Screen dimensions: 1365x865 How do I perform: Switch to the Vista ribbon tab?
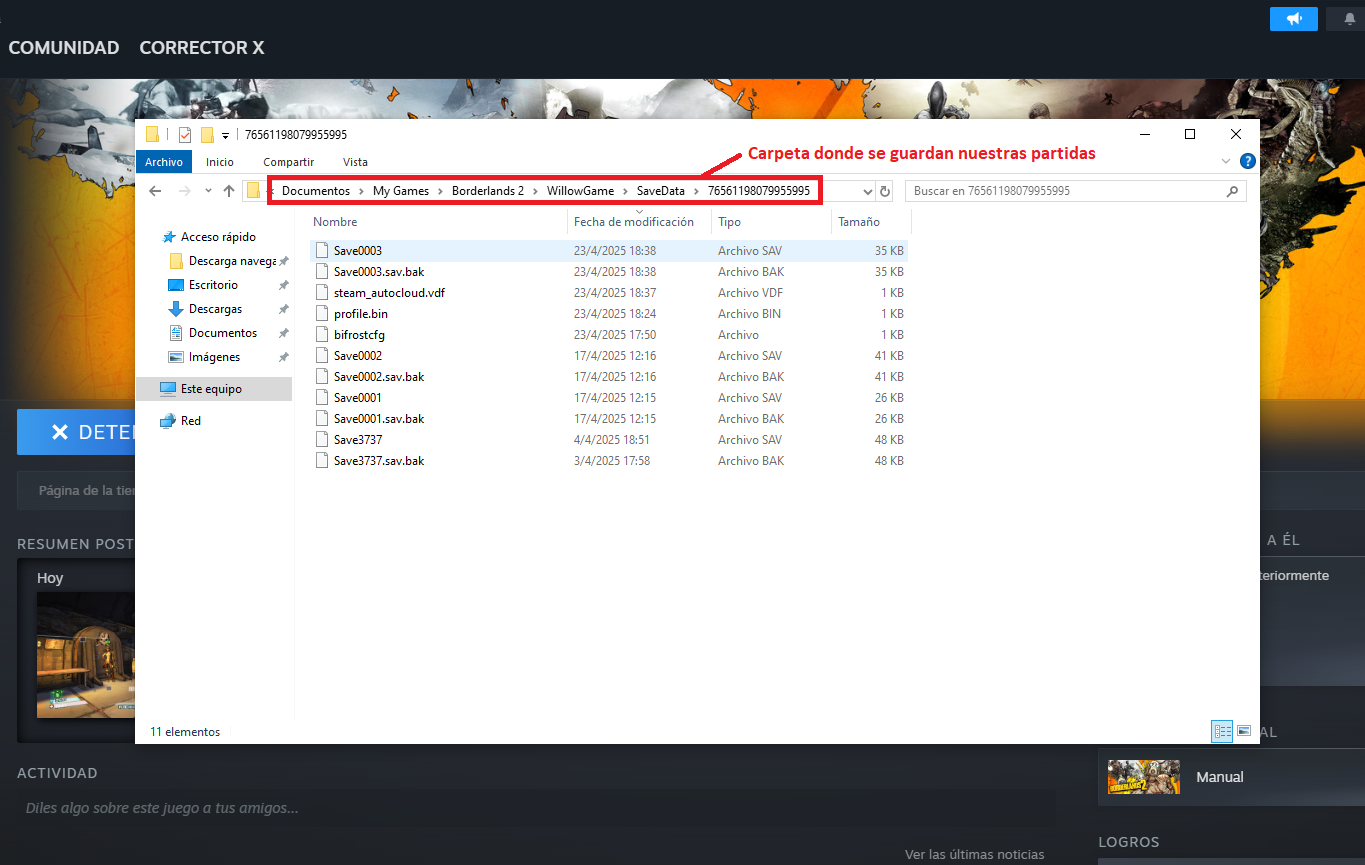(355, 162)
